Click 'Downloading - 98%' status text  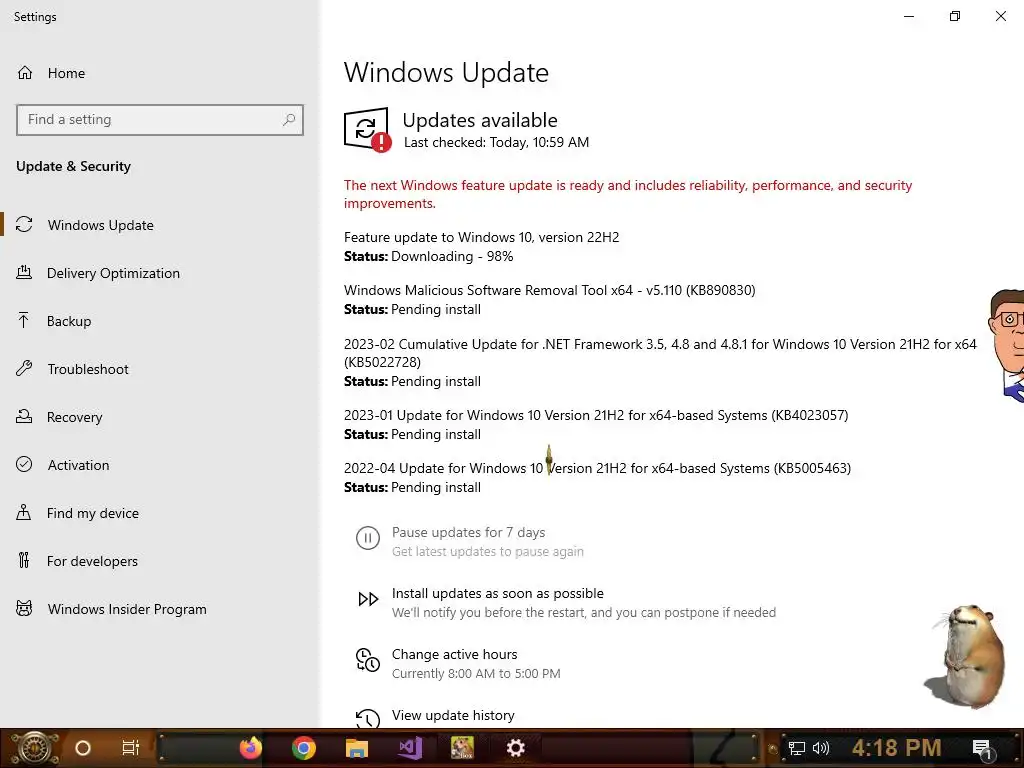click(x=452, y=256)
